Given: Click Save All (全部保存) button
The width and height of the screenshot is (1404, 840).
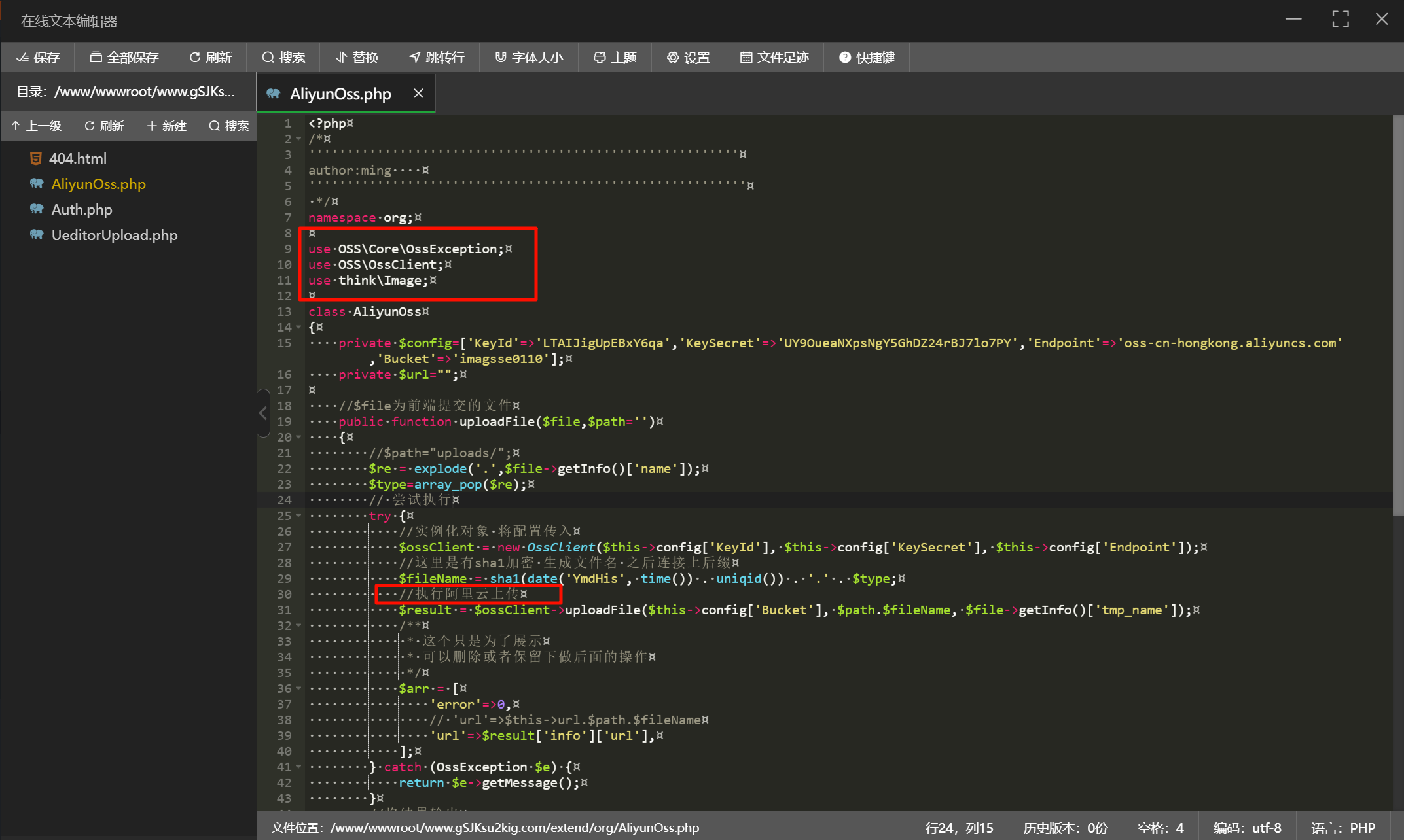Looking at the screenshot, I should coord(124,58).
